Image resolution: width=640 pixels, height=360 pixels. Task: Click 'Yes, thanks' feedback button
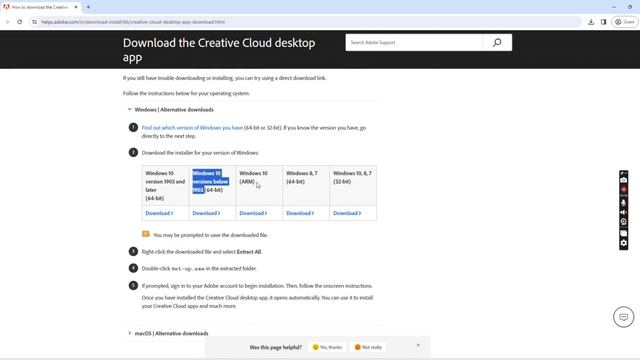click(x=327, y=347)
